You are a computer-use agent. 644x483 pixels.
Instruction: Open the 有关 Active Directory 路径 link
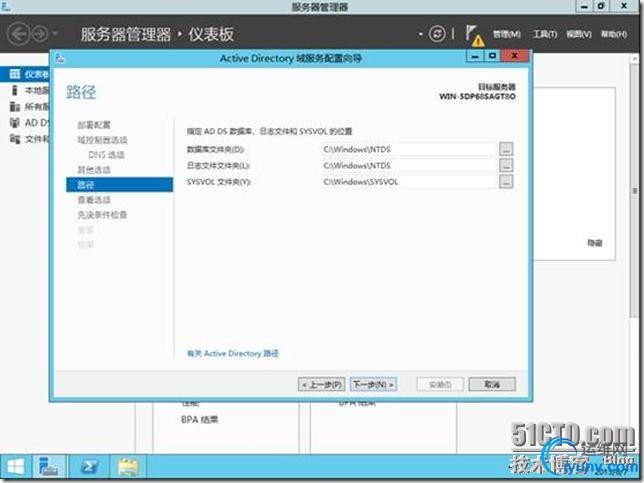tap(233, 353)
